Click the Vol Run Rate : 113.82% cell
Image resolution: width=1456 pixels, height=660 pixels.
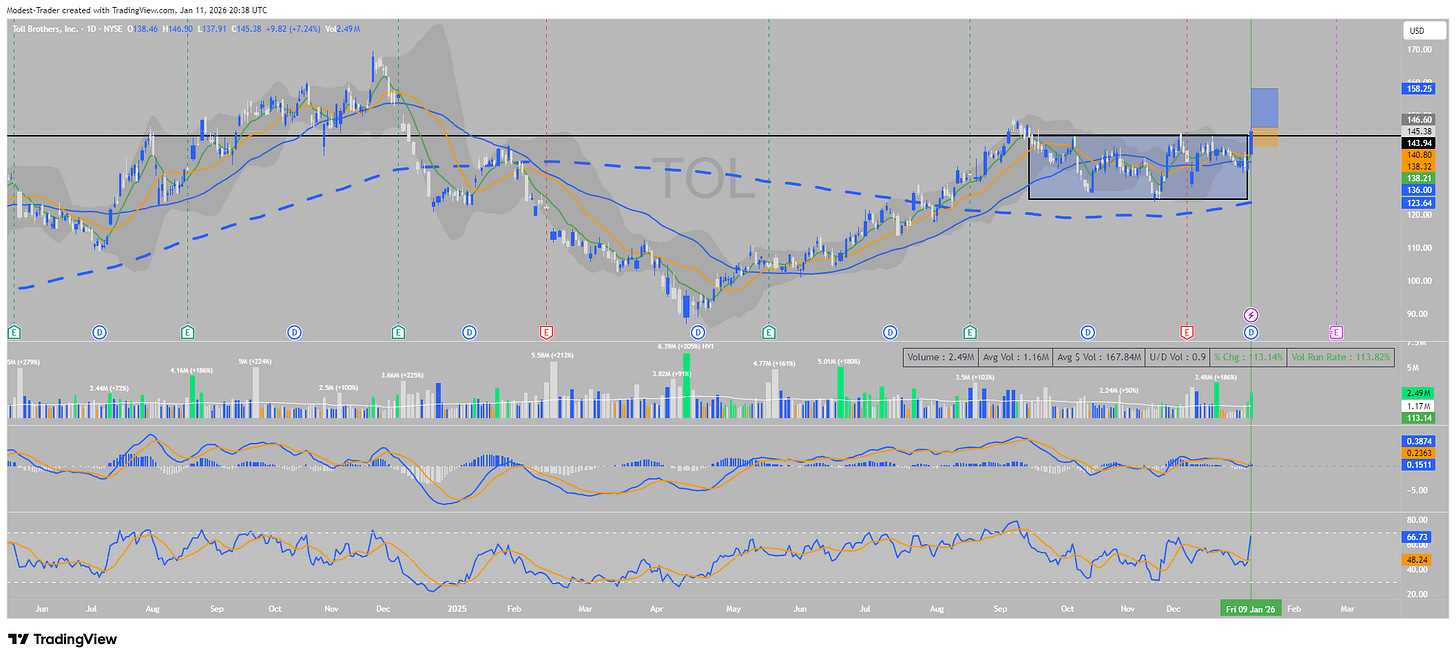coord(1341,357)
